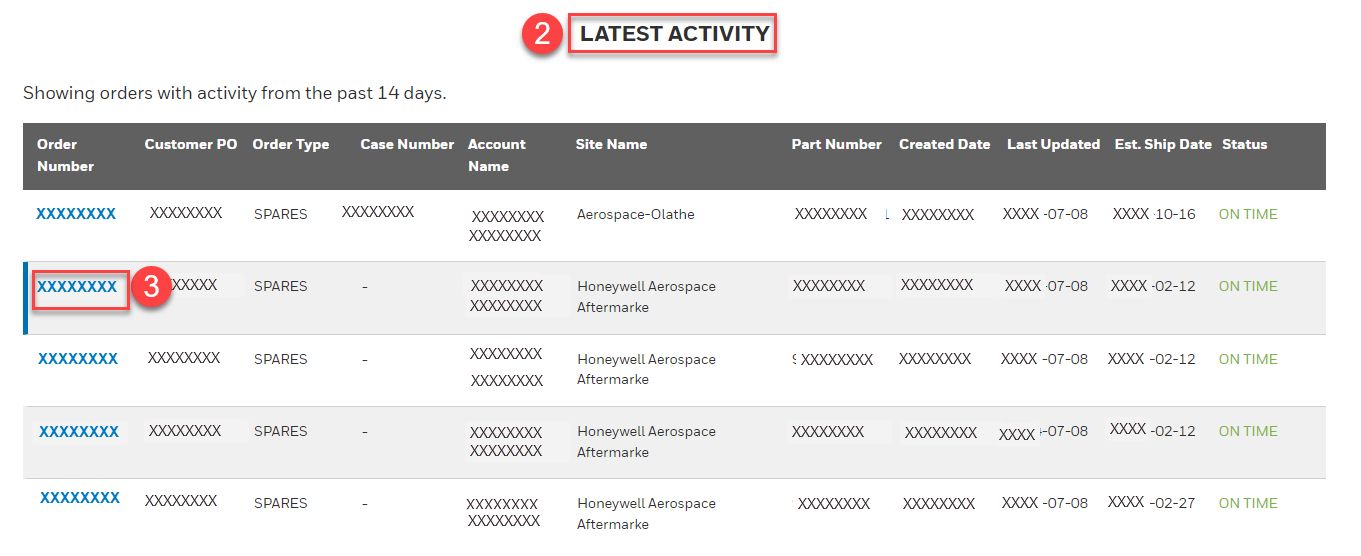Click the XXXX-10-16 estimated ship date
Screen dimensions: 1361x556
1154,214
